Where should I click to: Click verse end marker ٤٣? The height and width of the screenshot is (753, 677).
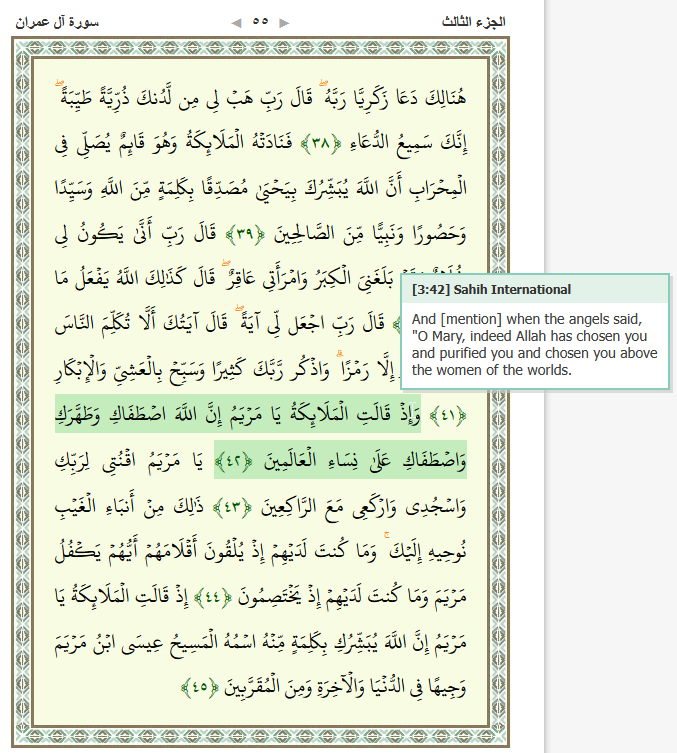[232, 507]
